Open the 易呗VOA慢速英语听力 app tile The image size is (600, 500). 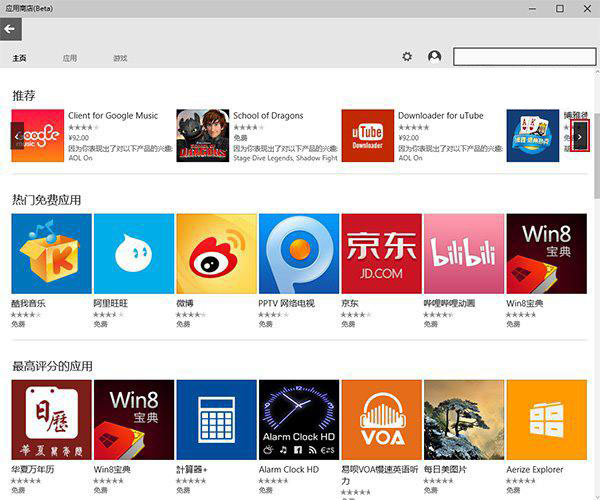381,420
